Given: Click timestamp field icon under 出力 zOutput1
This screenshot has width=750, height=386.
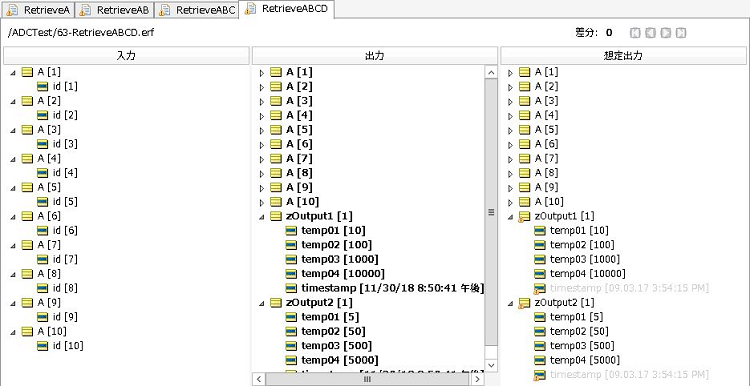Looking at the screenshot, I should [x=291, y=288].
